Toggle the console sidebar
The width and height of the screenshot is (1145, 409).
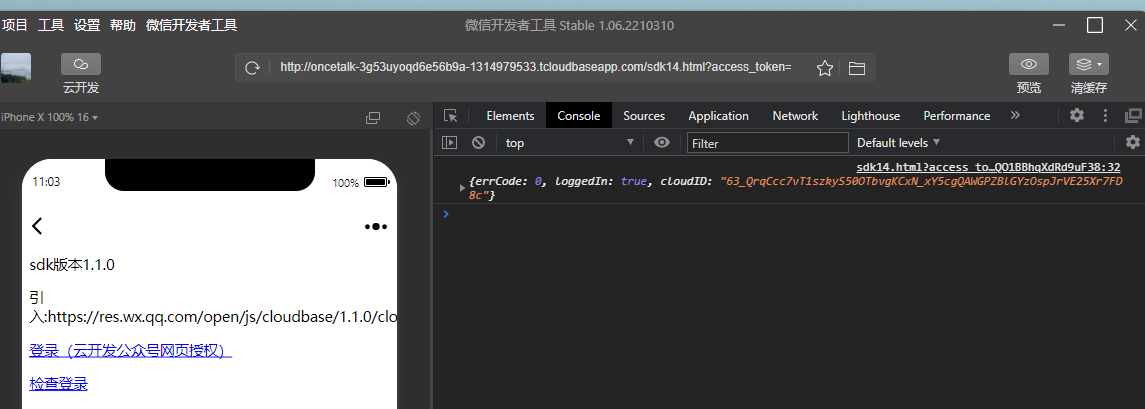450,142
